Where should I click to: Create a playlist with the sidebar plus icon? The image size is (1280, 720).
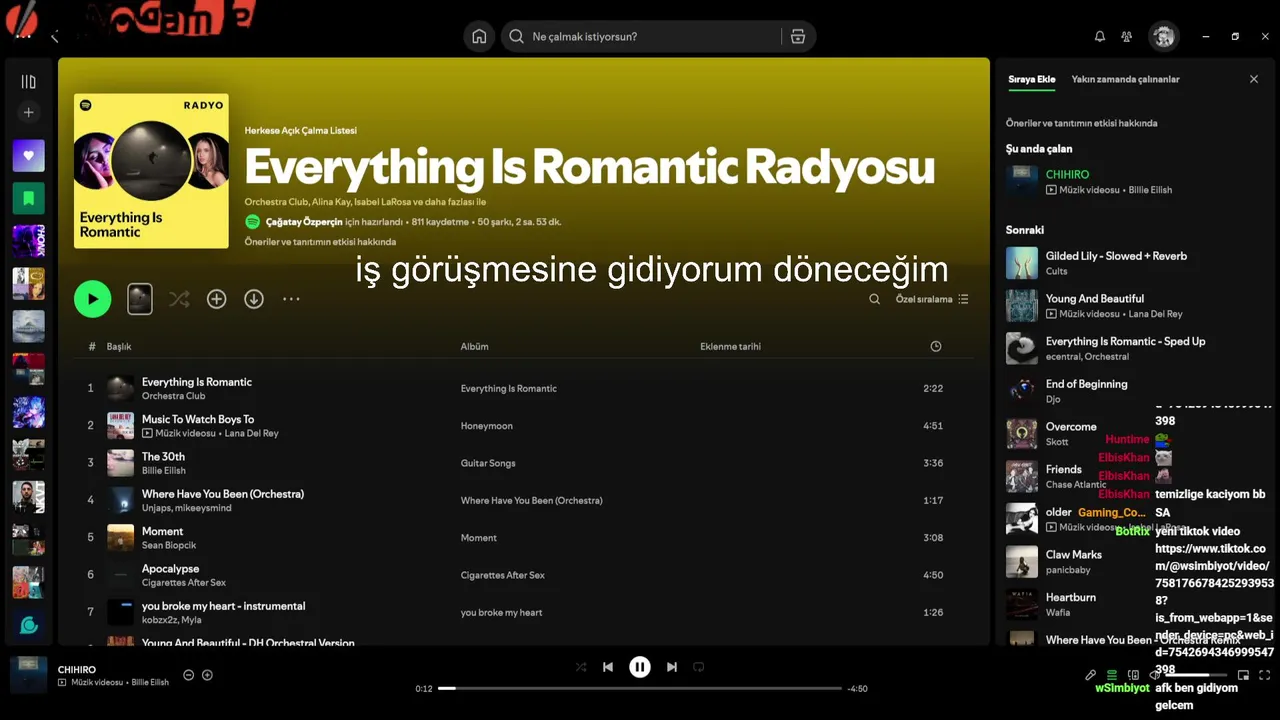pyautogui.click(x=28, y=113)
